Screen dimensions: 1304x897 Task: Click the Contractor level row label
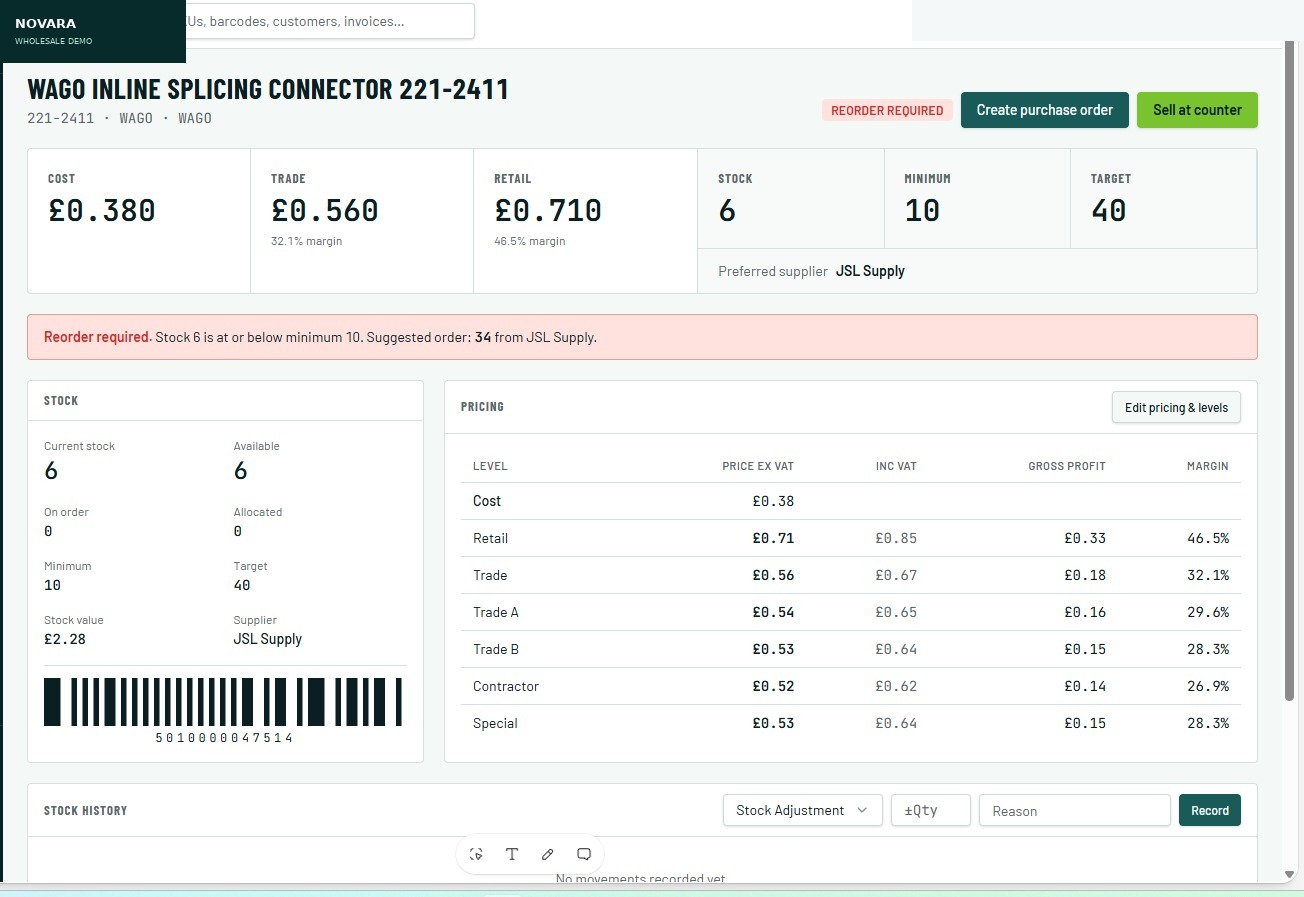506,686
